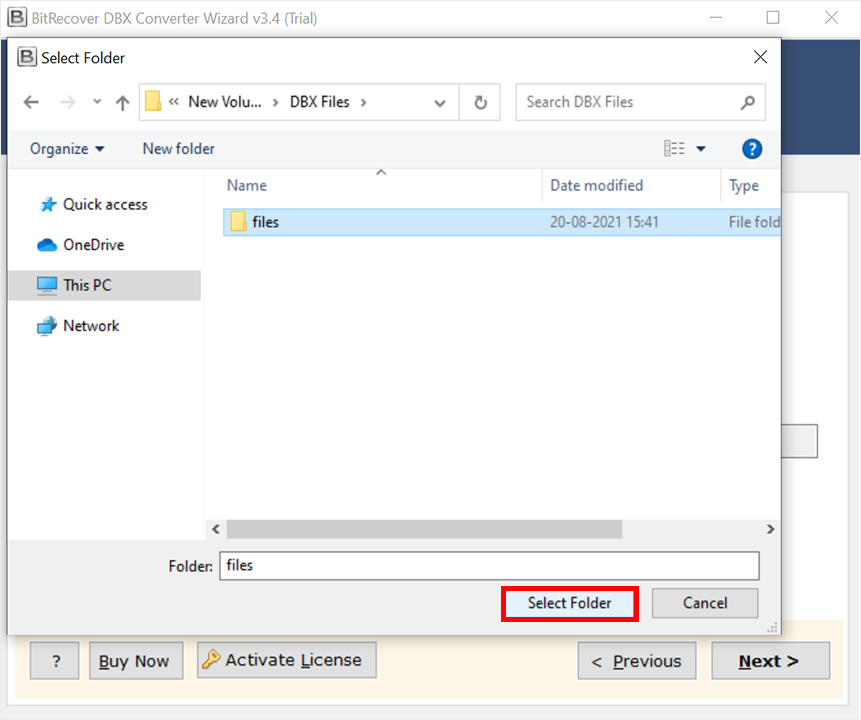Open the blue help icon
Screen dimensions: 861x720
point(752,149)
